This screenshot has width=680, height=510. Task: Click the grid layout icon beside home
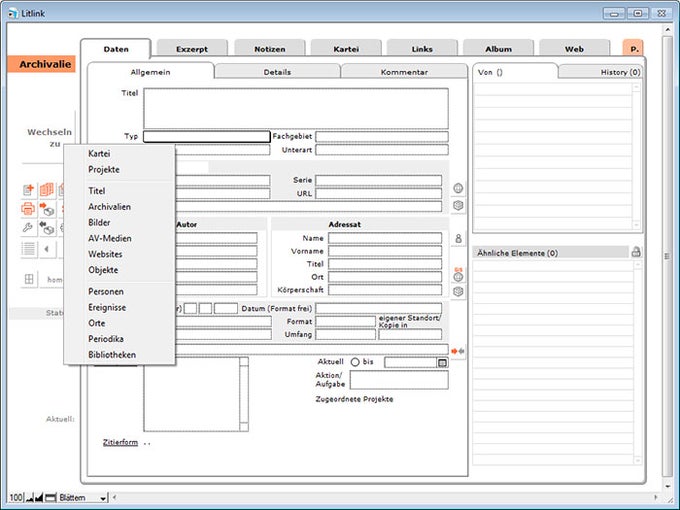coord(29,279)
